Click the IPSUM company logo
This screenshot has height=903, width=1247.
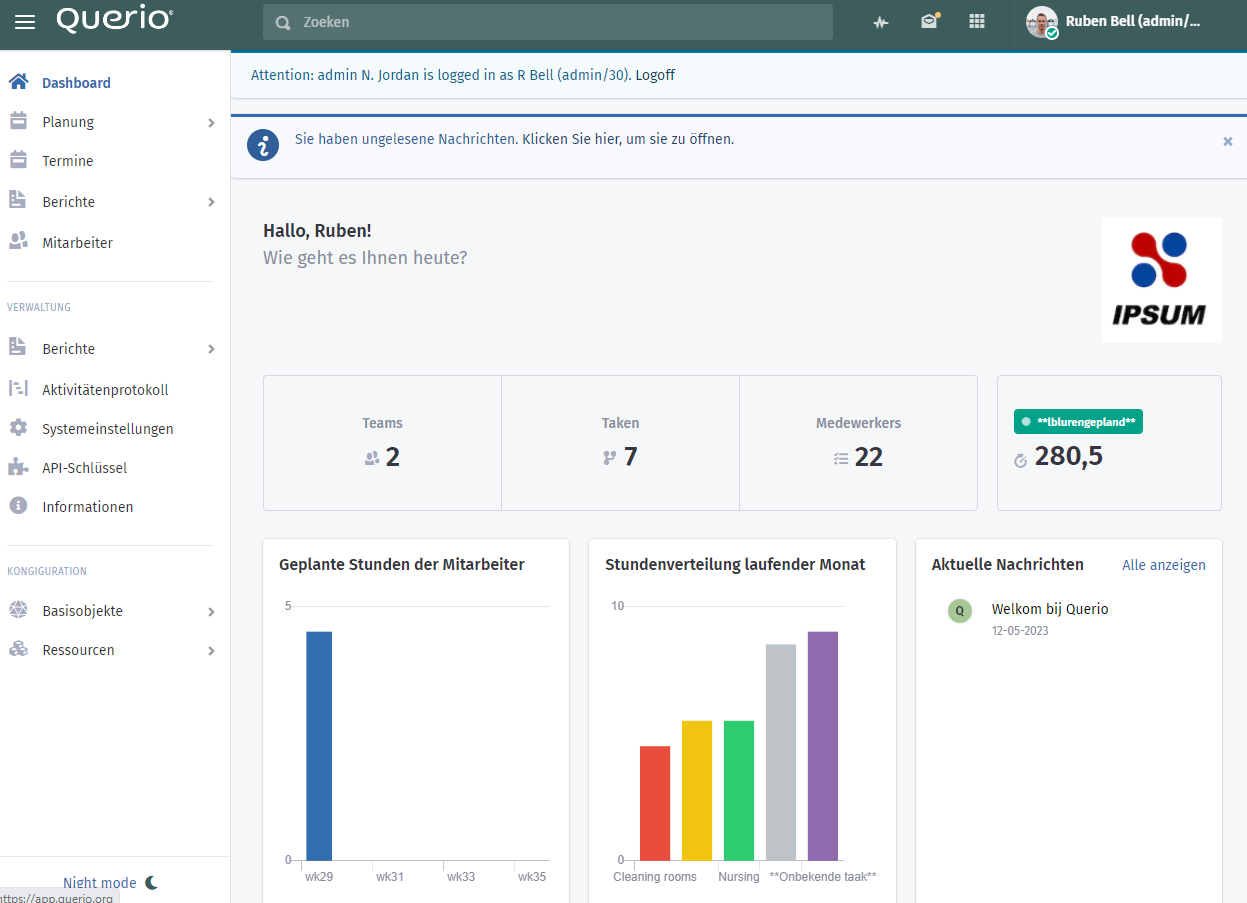pyautogui.click(x=1162, y=280)
